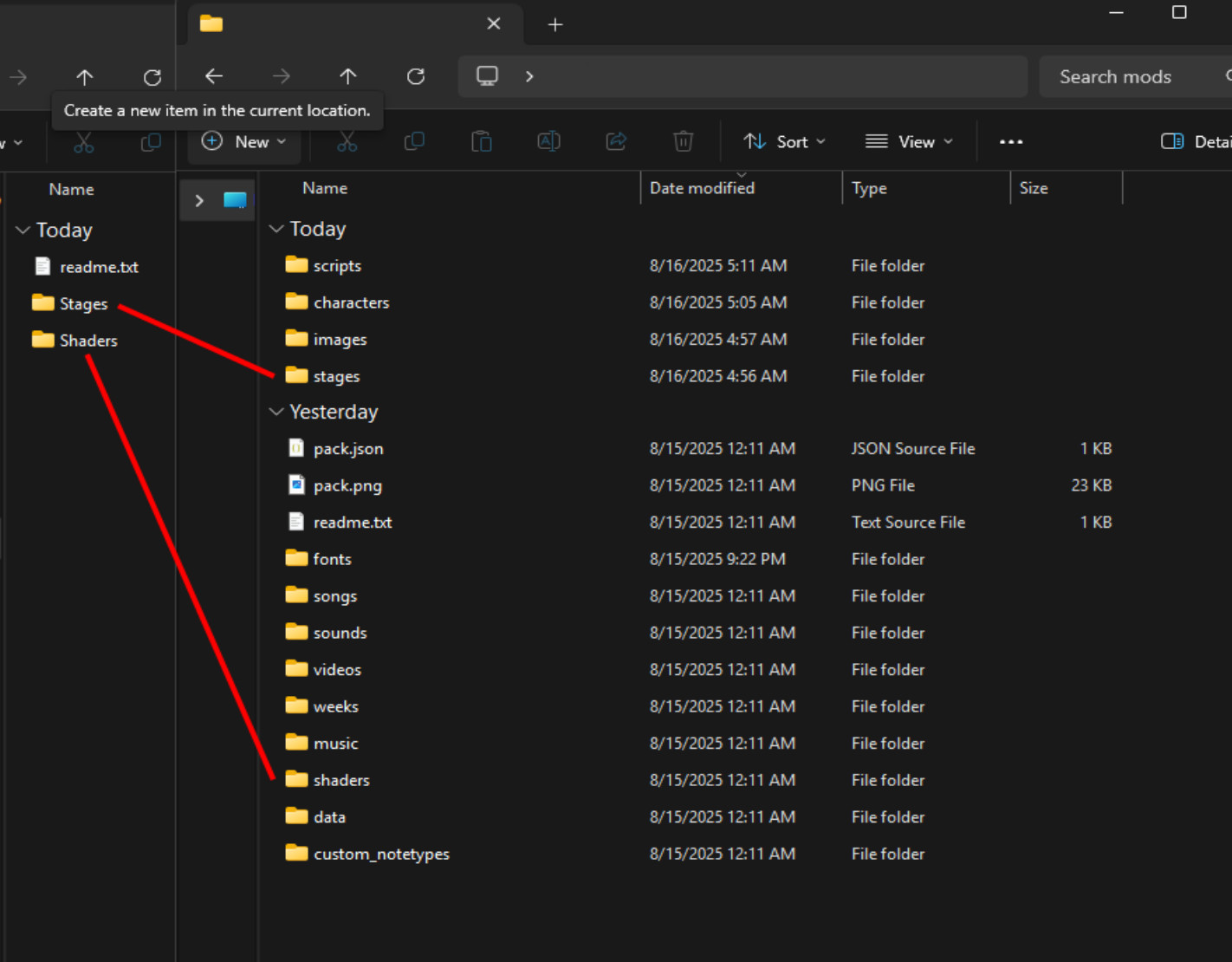
Task: Open the View layout dropdown
Action: [909, 141]
